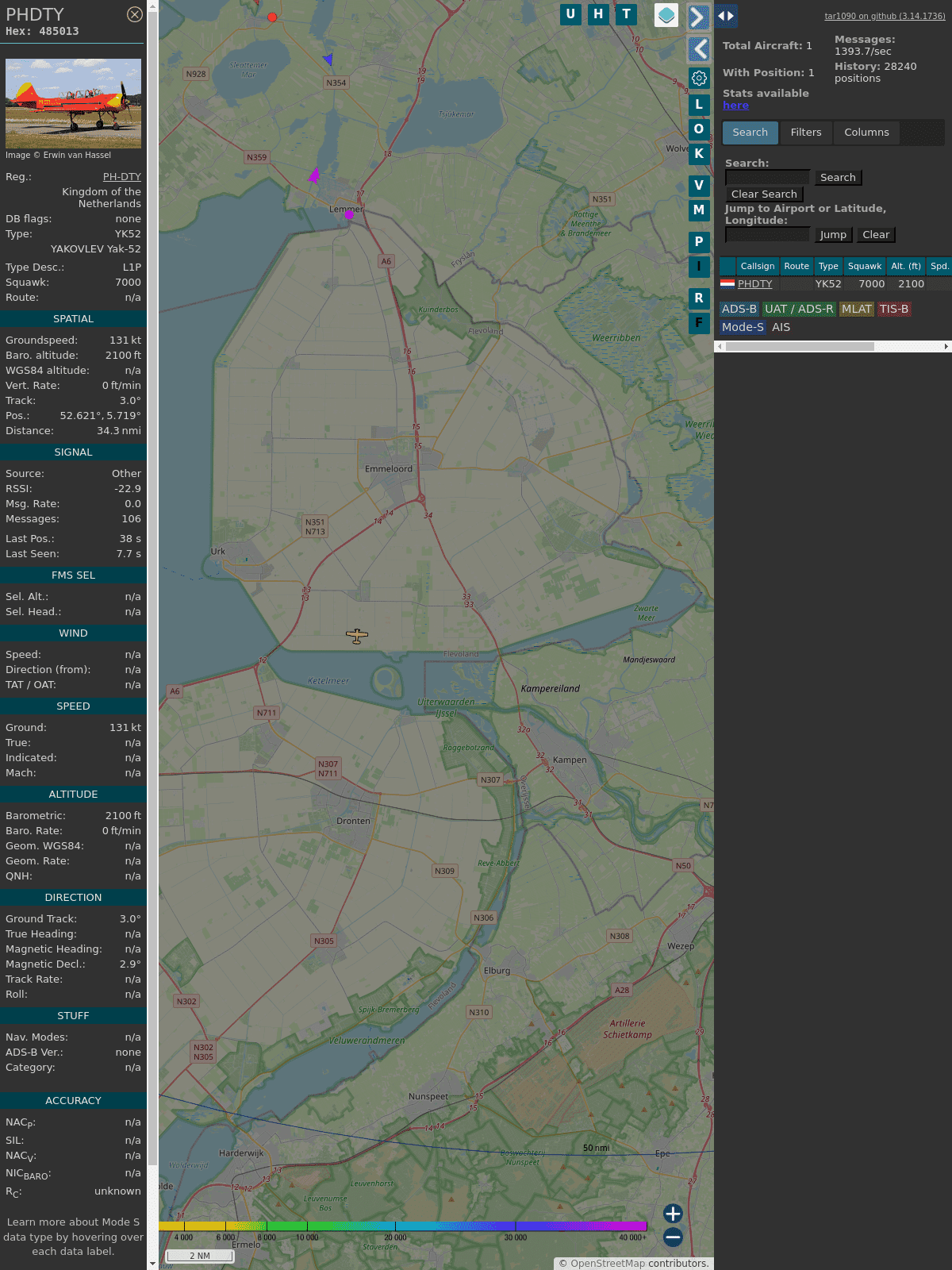952x1270 pixels.
Task: Click the purple aircraft marker near N359
Action: tap(314, 175)
